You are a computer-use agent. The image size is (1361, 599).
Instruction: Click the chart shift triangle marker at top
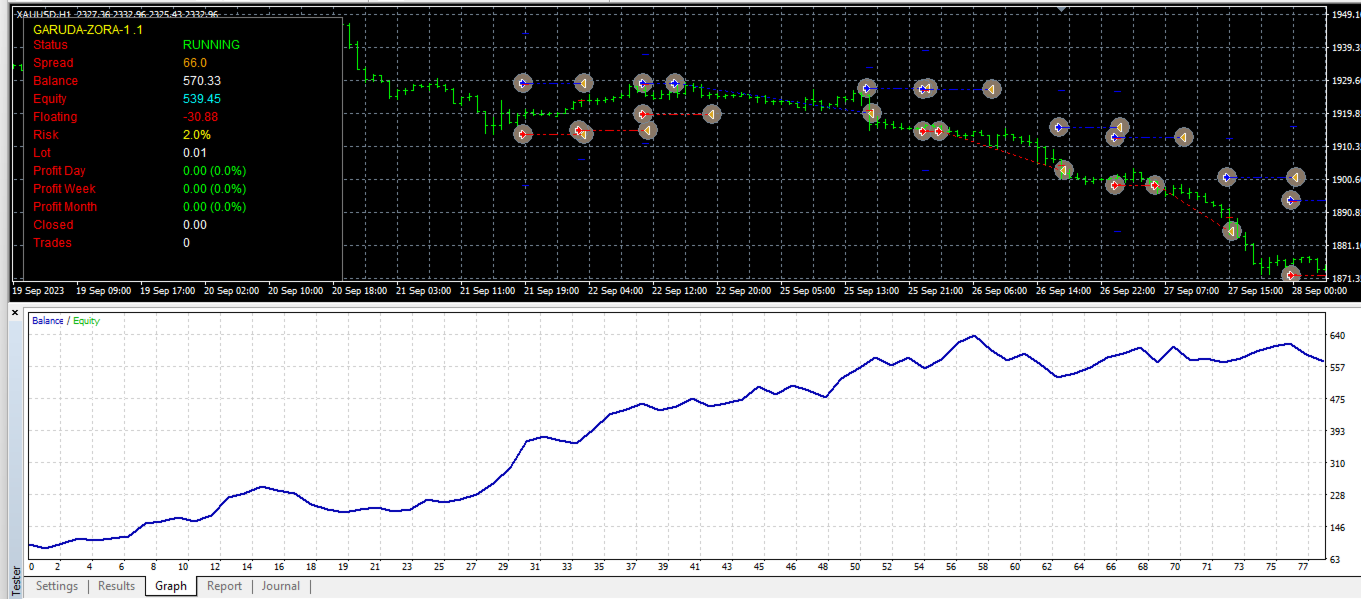click(x=1062, y=9)
